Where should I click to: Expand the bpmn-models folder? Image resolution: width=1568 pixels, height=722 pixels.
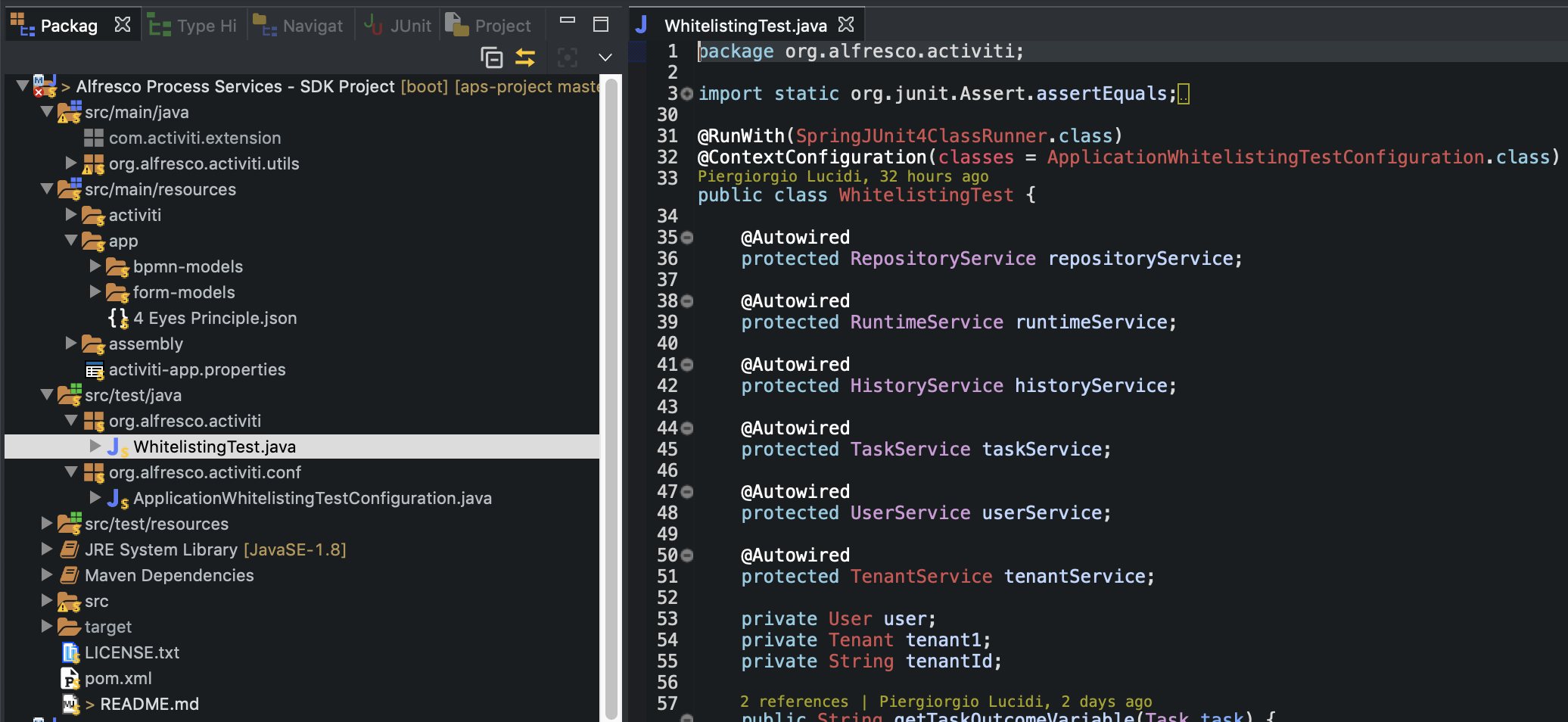(x=95, y=266)
